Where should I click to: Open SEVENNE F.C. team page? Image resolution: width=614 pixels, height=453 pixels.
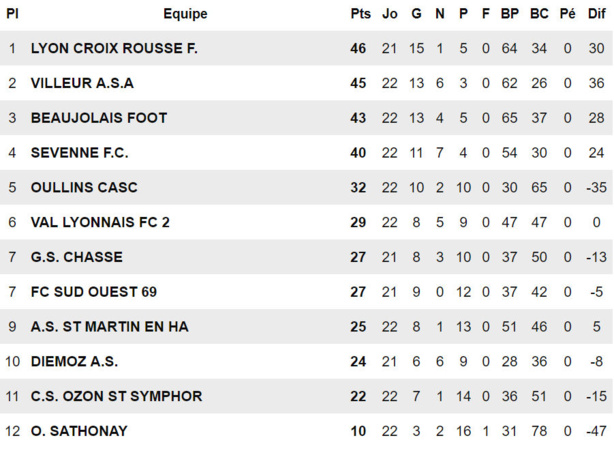(80, 153)
